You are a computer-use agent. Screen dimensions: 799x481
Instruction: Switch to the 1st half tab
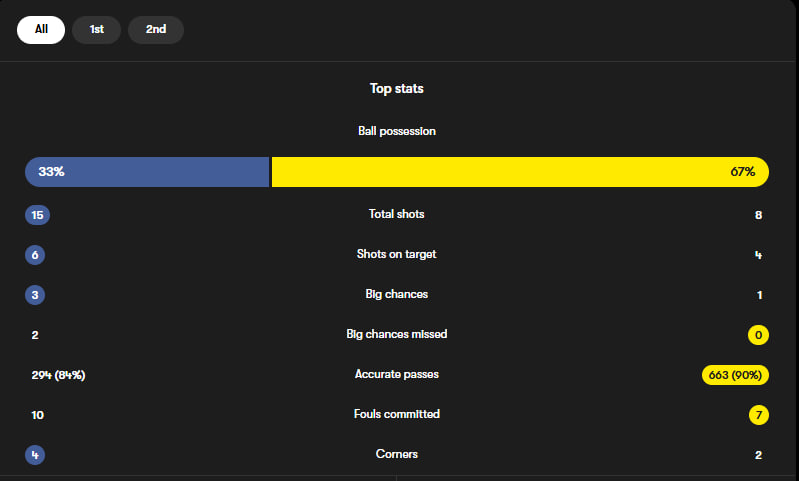tap(96, 30)
